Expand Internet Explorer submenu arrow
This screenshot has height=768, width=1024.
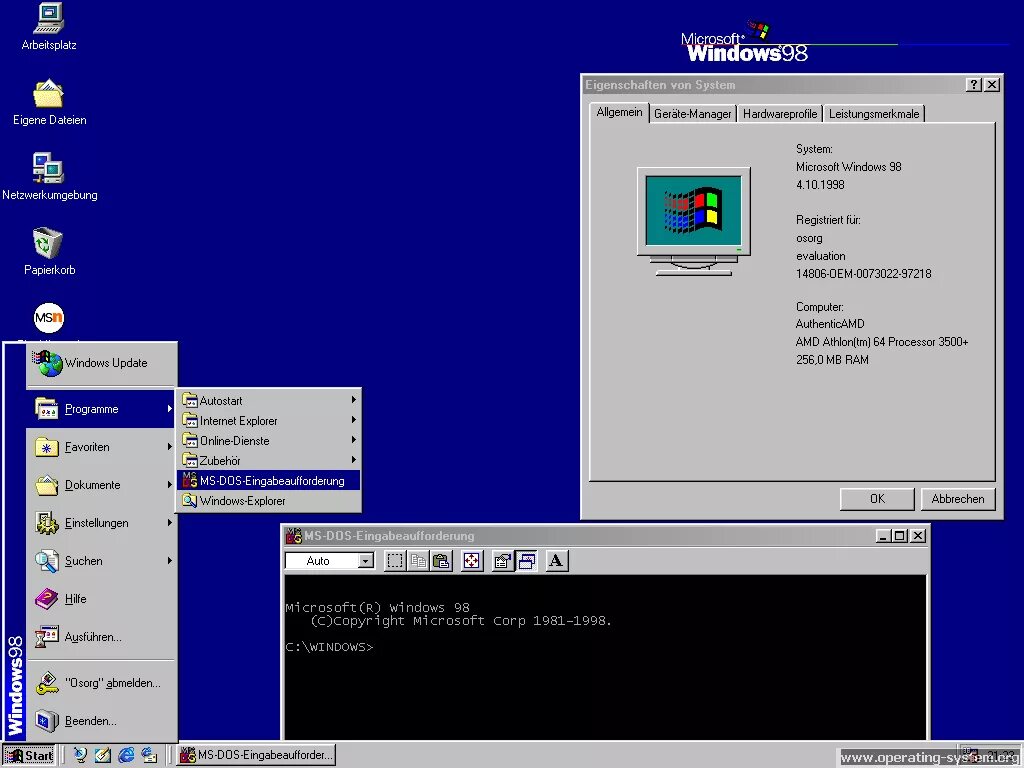click(x=353, y=420)
